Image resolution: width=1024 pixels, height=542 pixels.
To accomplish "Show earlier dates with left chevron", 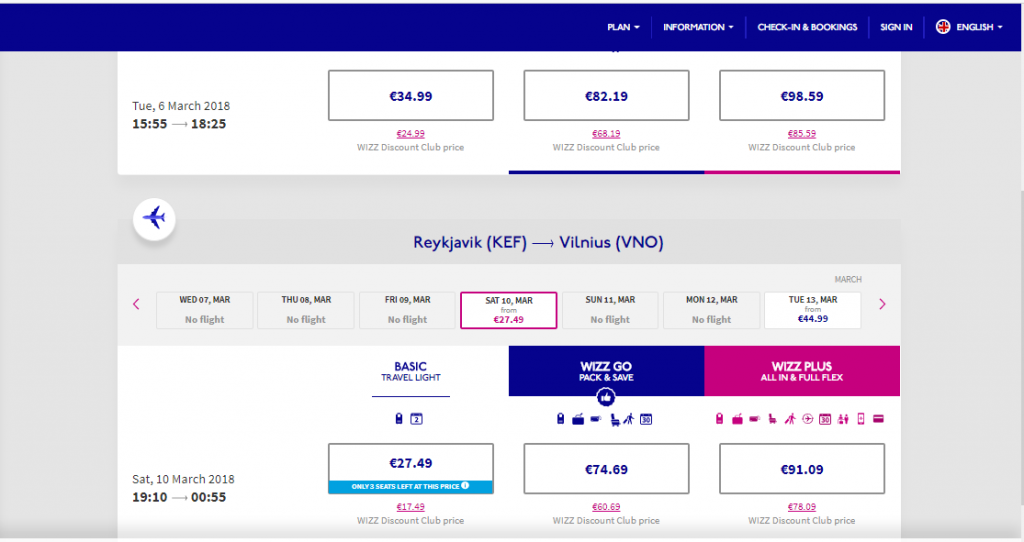I will tap(136, 304).
